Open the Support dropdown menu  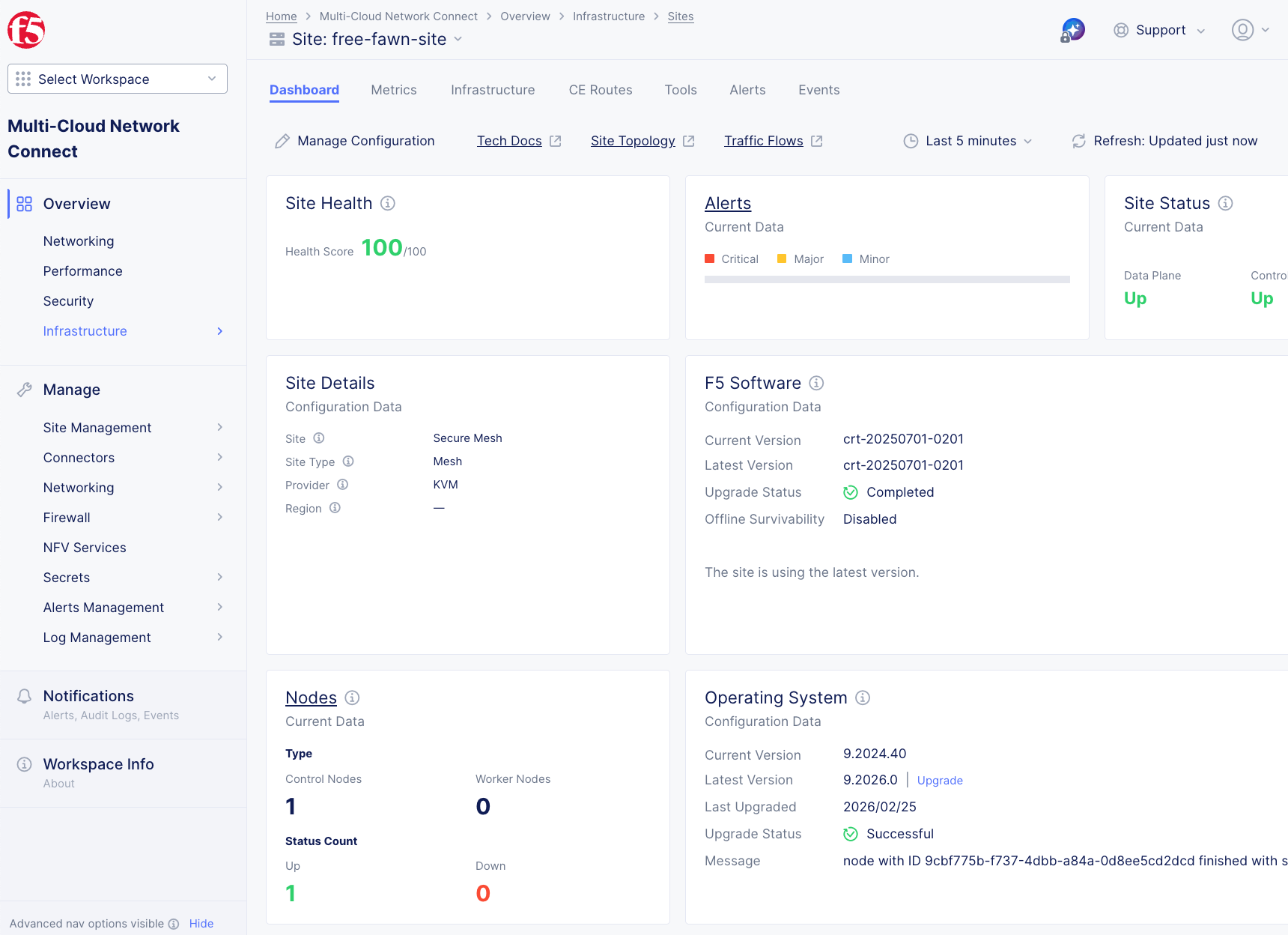tap(1159, 30)
